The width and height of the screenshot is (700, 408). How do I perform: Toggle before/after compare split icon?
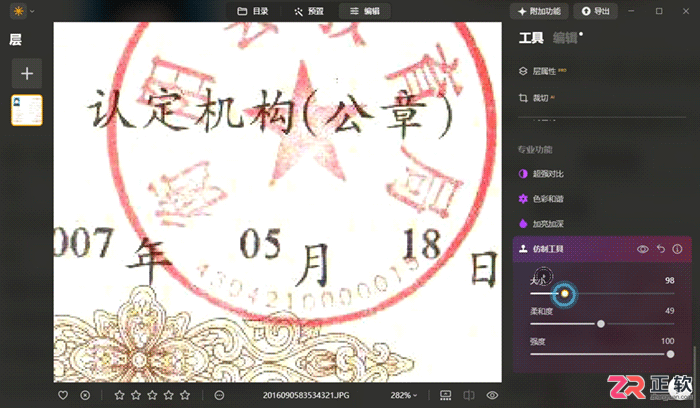[x=469, y=395]
